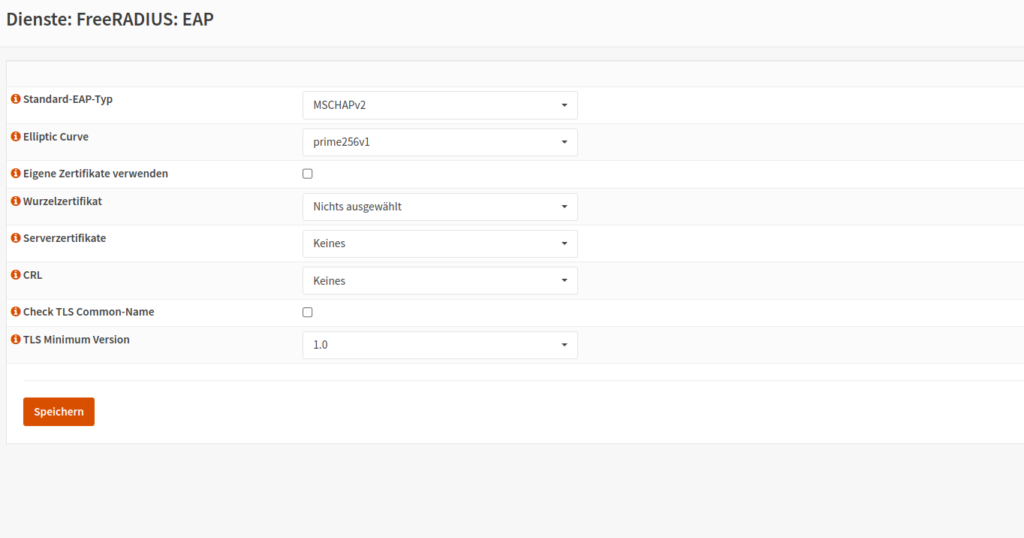Image resolution: width=1024 pixels, height=538 pixels.
Task: Open the Standard-EAP-Typ dropdown showing MSCHAPv2
Action: 440,105
